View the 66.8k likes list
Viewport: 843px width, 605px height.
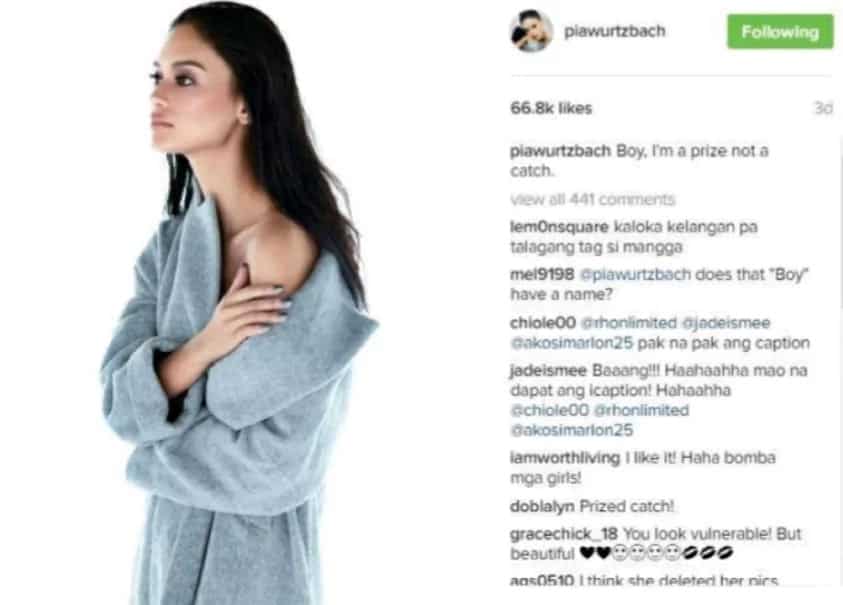(551, 108)
